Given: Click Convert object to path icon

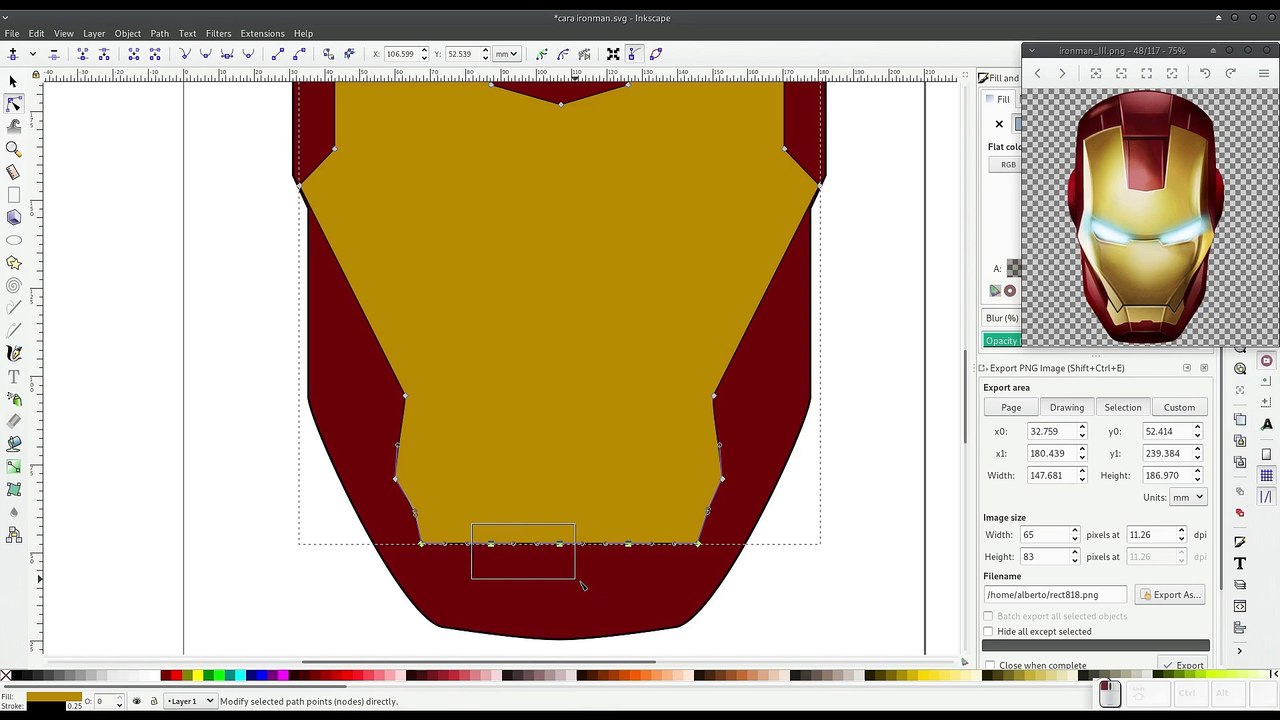Looking at the screenshot, I should [328, 54].
